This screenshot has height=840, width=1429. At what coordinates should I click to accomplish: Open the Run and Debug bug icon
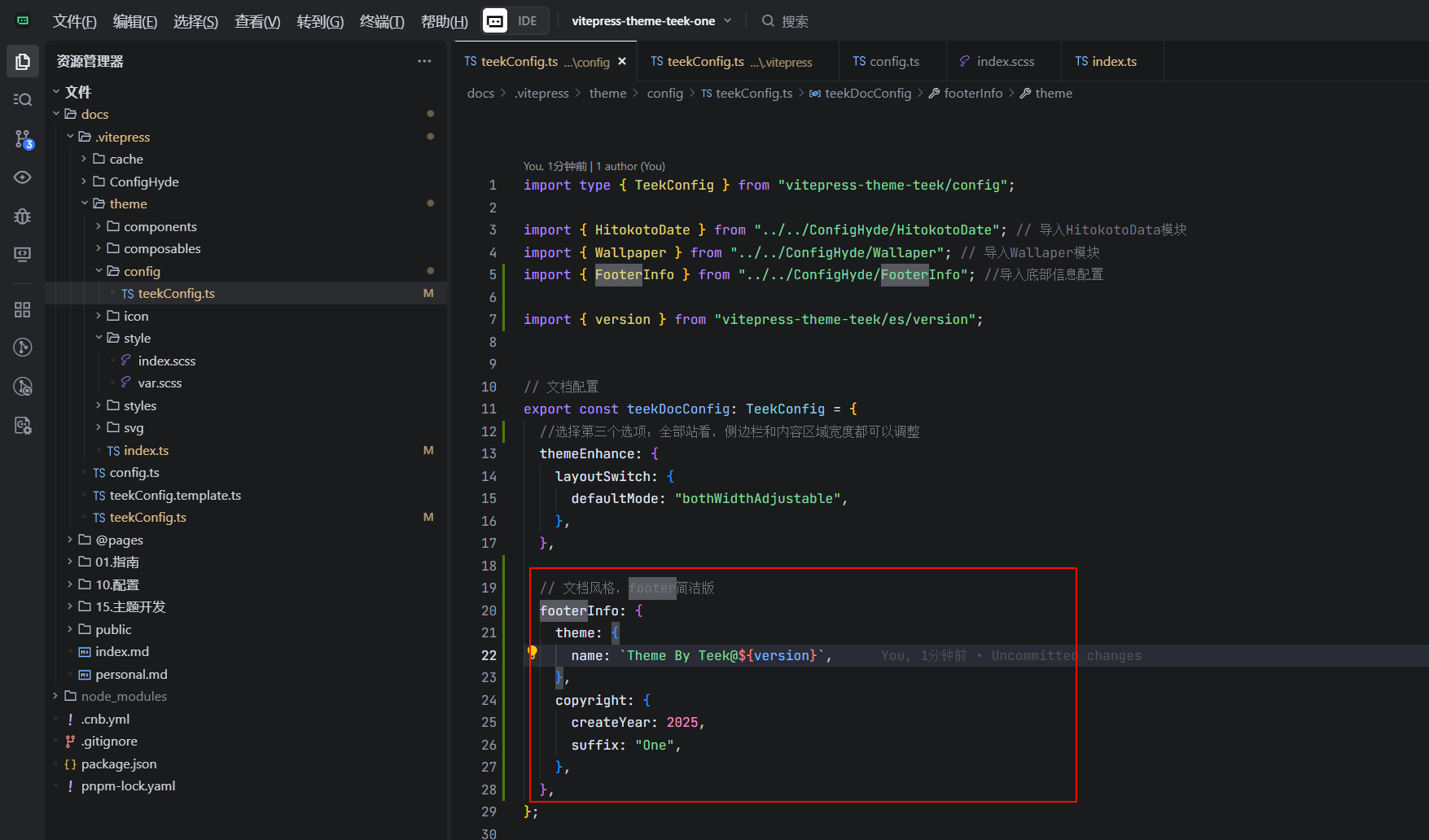click(23, 216)
